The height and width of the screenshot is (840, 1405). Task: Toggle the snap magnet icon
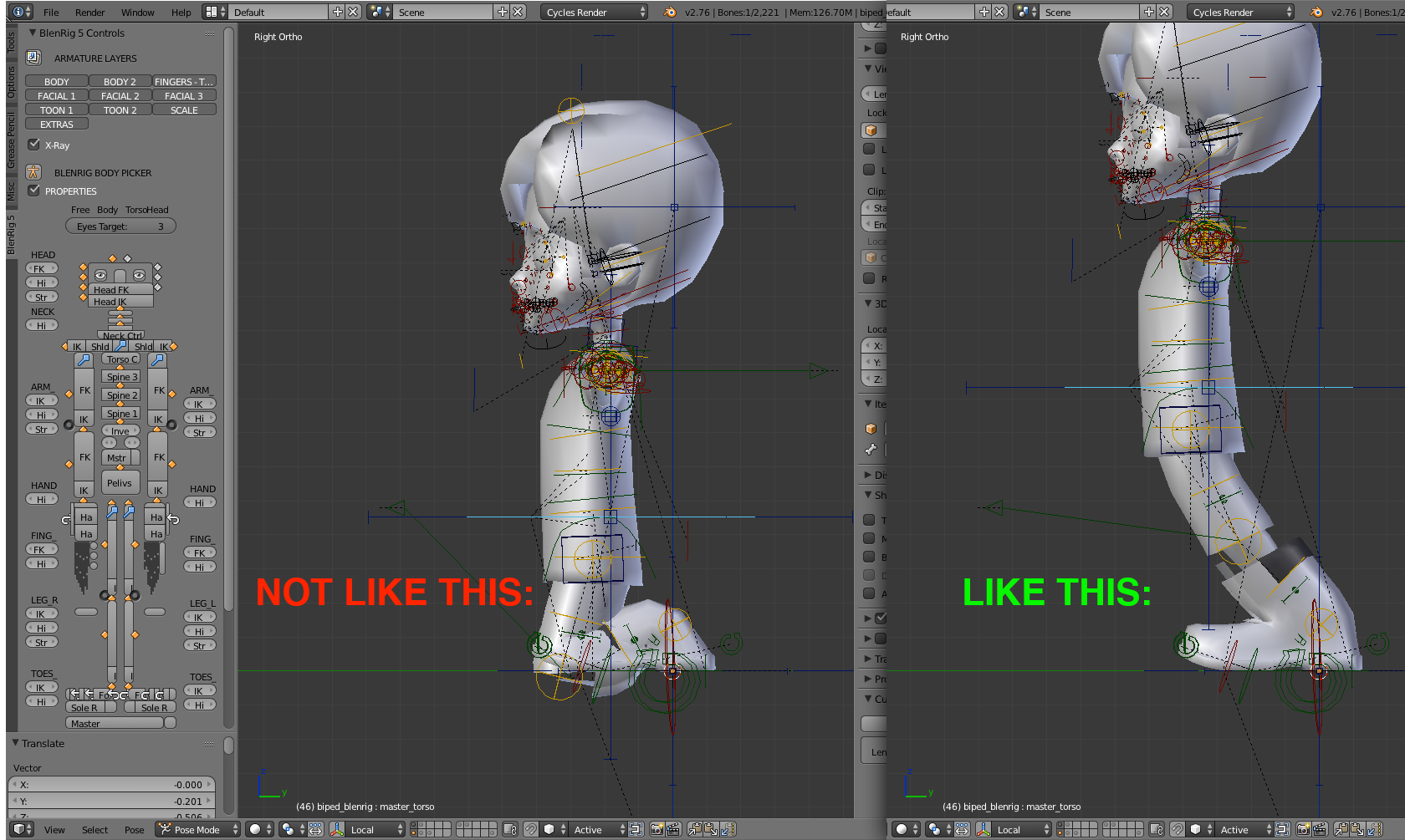(530, 829)
